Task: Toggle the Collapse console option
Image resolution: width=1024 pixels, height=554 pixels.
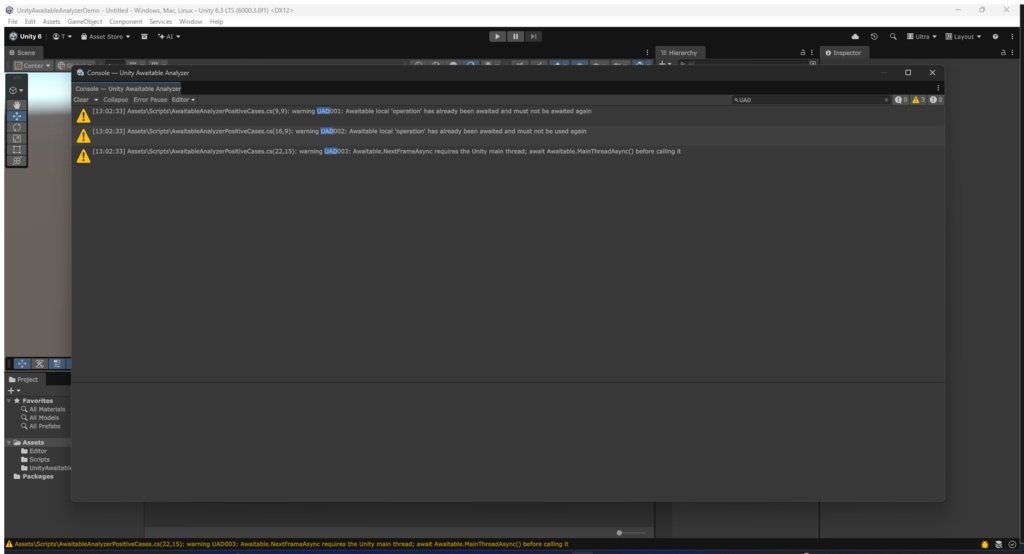Action: (116, 100)
